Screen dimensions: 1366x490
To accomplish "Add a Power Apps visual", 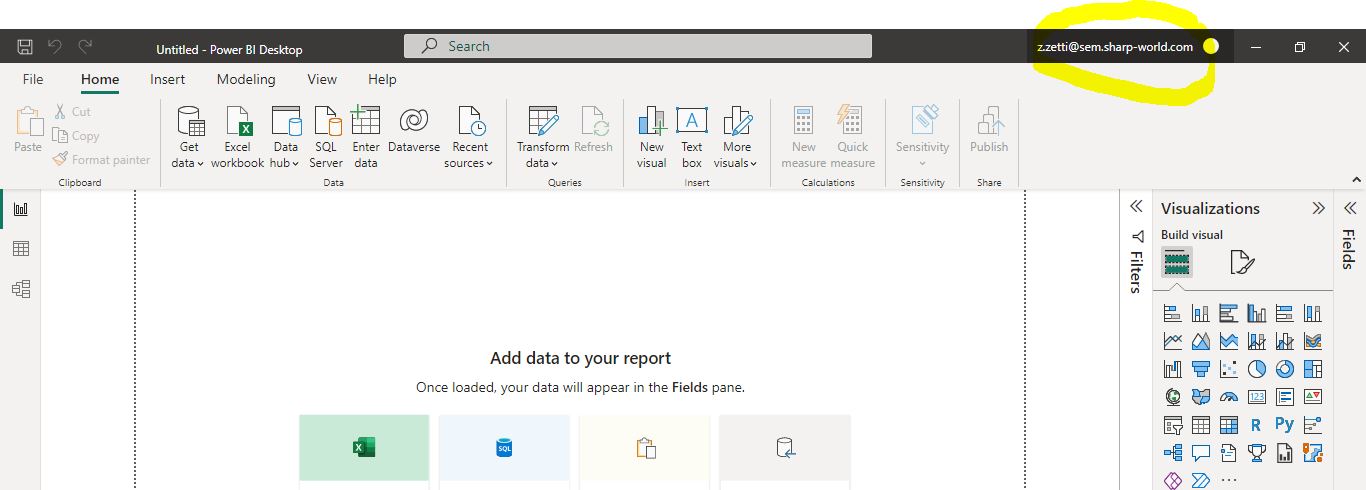I will click(1173, 481).
